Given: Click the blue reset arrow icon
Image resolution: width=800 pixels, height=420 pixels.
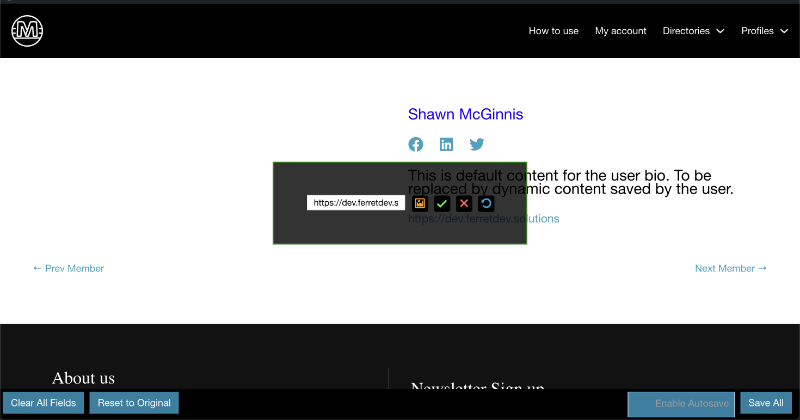Looking at the screenshot, I should [x=486, y=203].
